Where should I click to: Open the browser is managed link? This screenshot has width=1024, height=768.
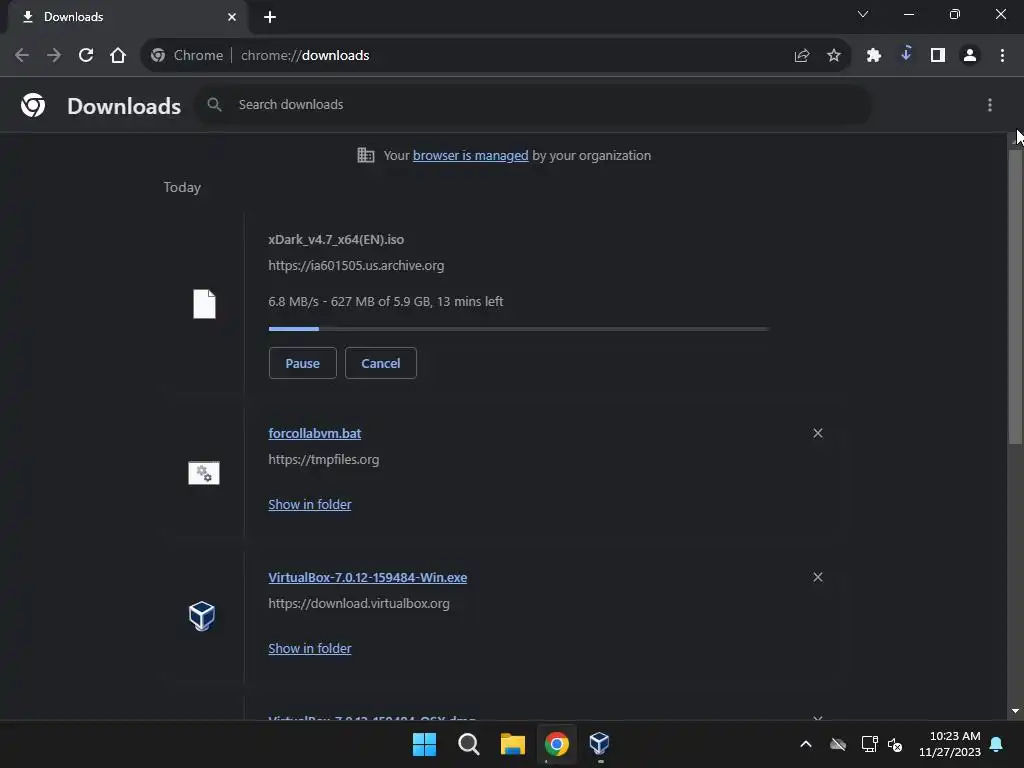(x=470, y=155)
